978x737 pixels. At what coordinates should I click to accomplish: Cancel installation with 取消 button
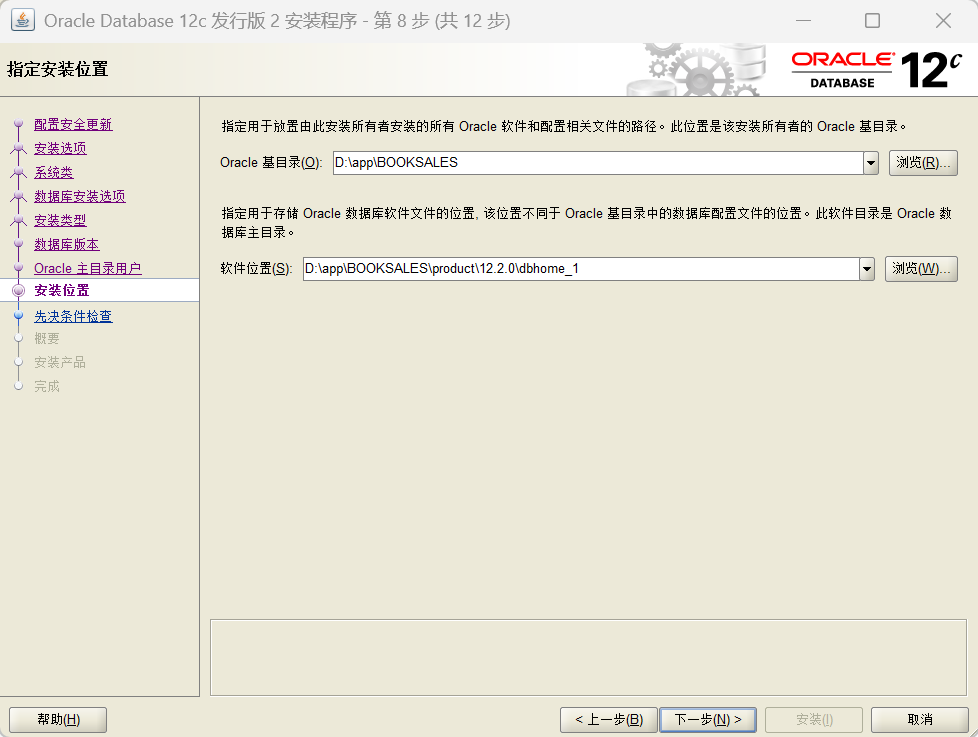[x=920, y=720]
